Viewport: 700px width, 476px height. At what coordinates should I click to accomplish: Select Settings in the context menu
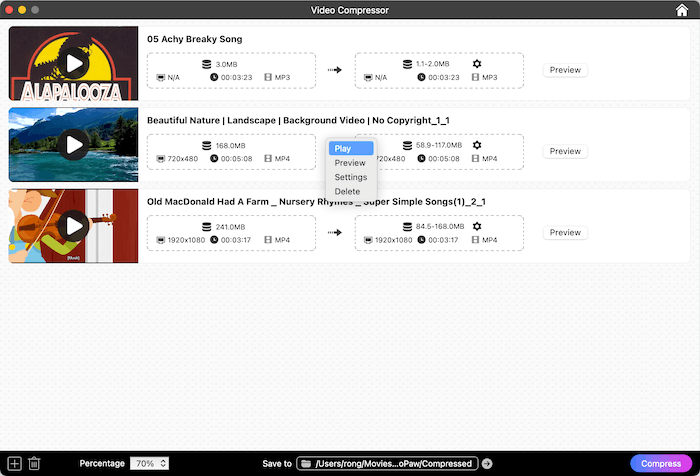[x=350, y=177]
